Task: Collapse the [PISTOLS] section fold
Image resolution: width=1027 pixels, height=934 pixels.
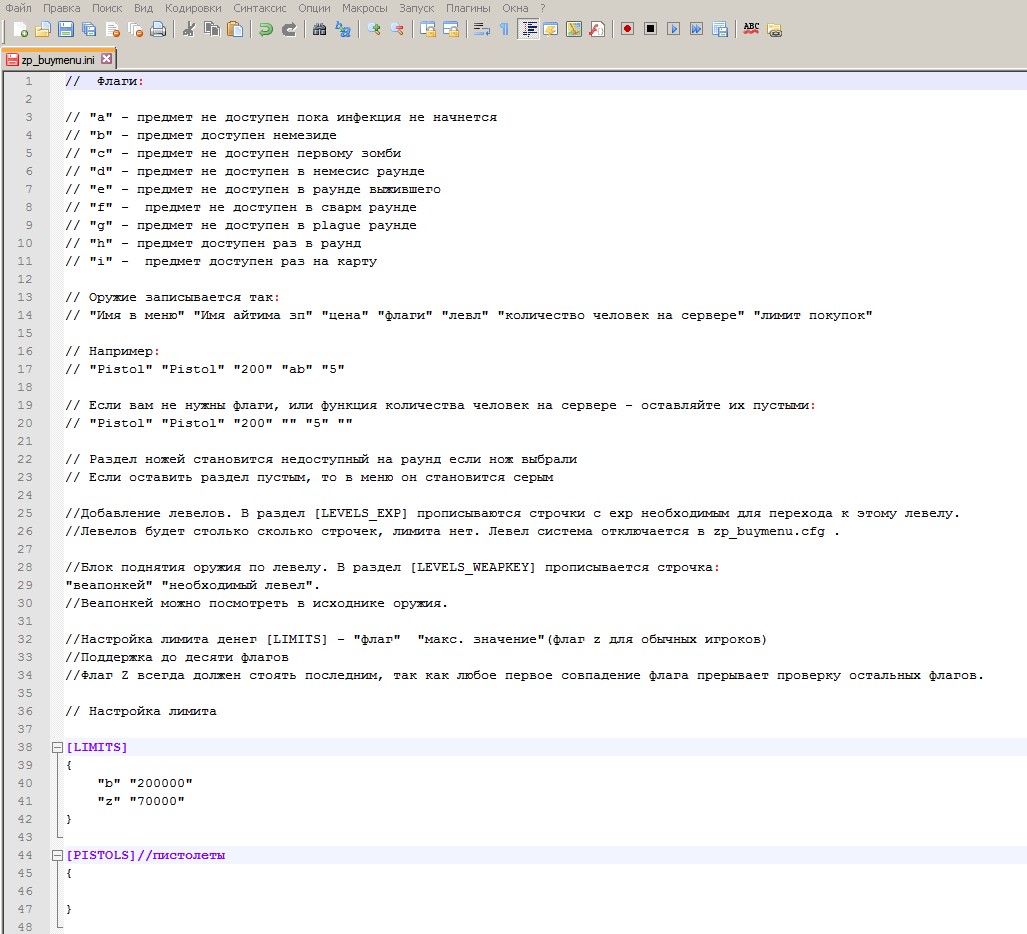Action: [x=57, y=855]
